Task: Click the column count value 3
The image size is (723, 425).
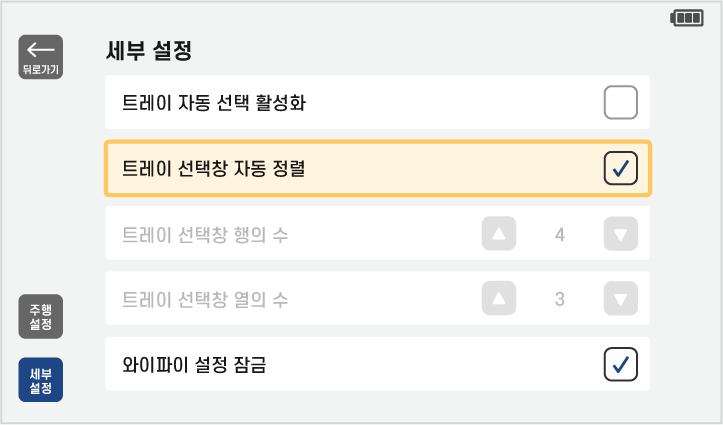Action: point(560,298)
